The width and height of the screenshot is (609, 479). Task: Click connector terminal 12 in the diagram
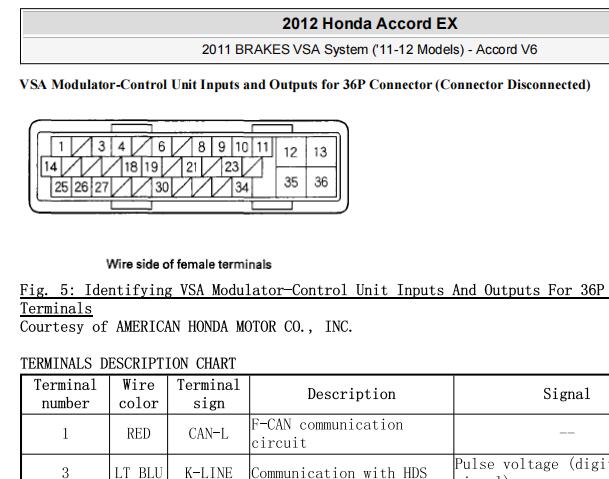[291, 152]
